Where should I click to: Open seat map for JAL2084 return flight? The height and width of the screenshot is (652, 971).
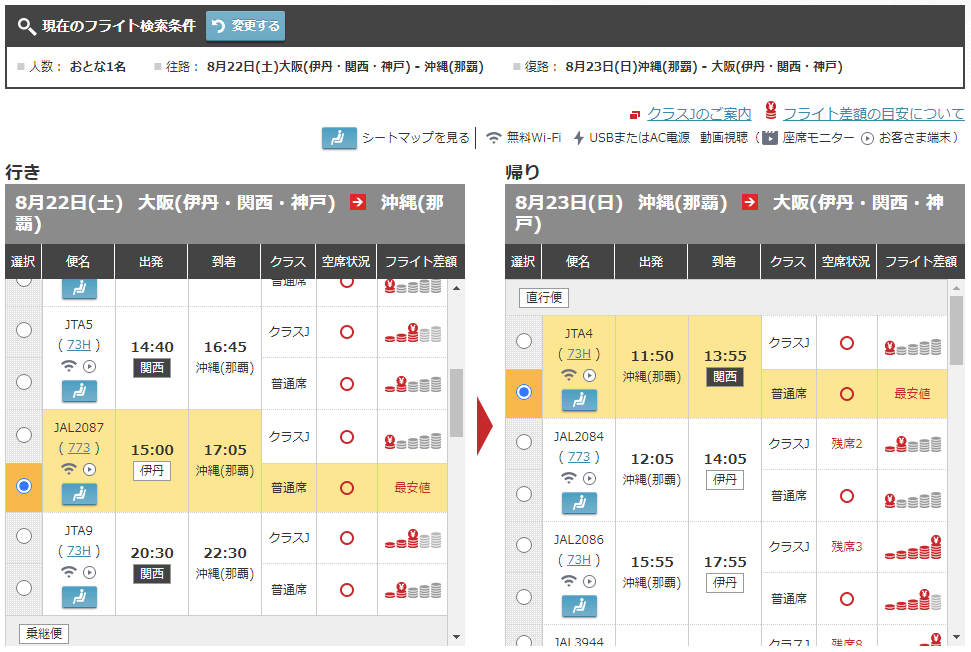click(x=580, y=503)
